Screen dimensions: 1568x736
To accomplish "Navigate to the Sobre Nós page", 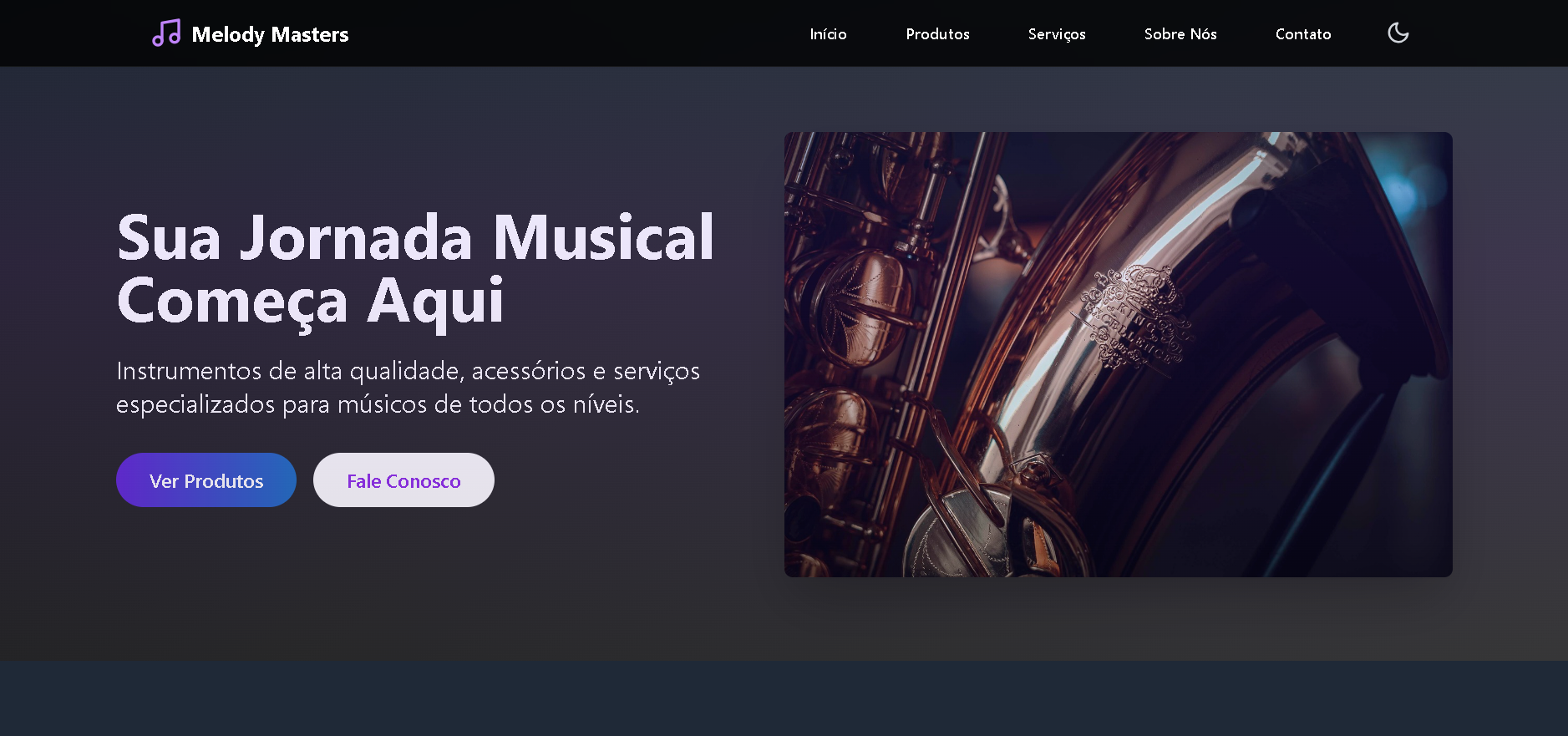I will point(1180,34).
